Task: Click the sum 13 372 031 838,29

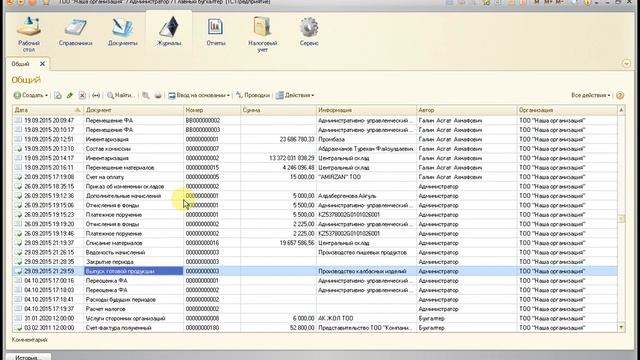Action: coord(292,158)
